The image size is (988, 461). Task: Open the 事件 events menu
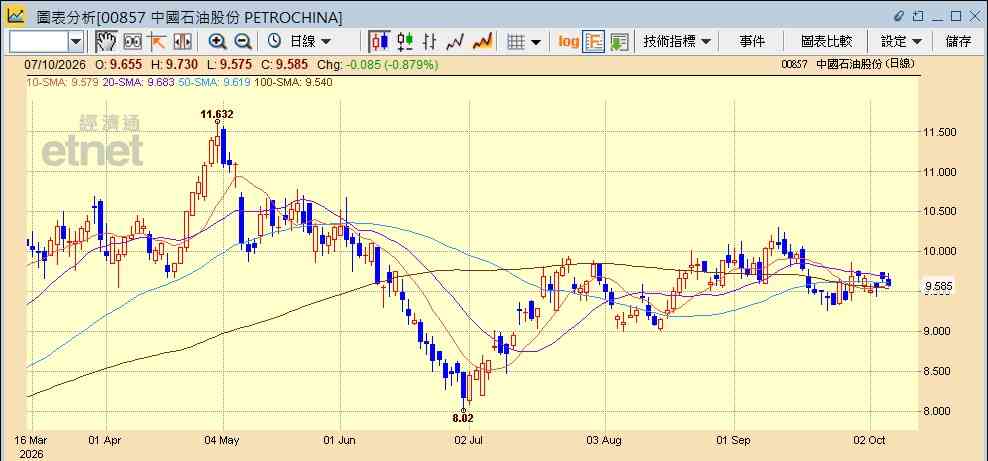[752, 42]
